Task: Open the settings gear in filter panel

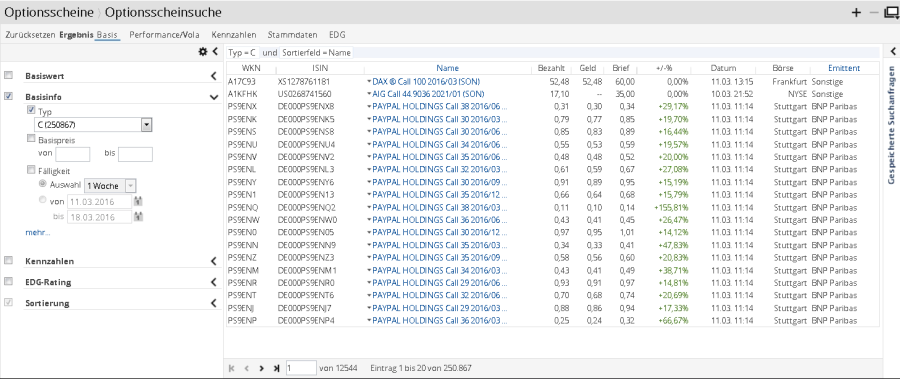Action: 203,52
